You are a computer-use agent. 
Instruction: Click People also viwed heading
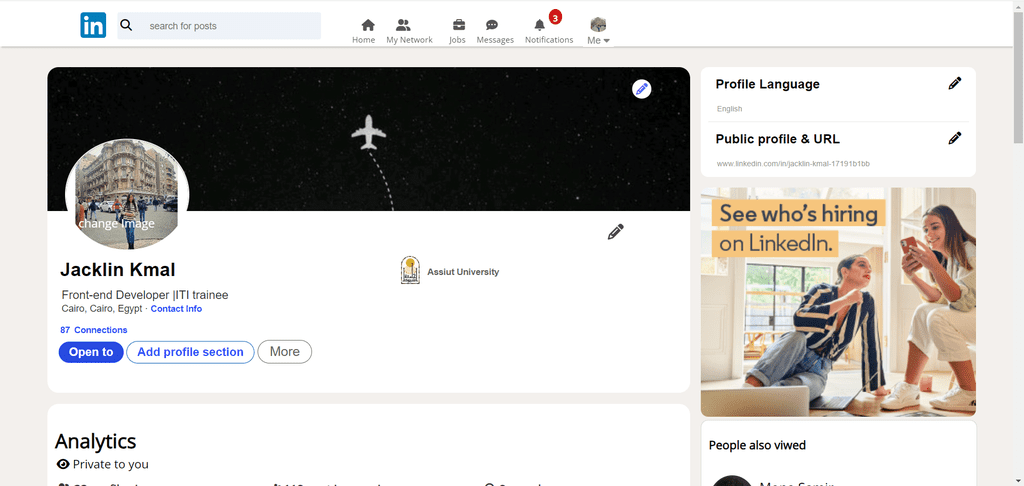[x=758, y=446]
